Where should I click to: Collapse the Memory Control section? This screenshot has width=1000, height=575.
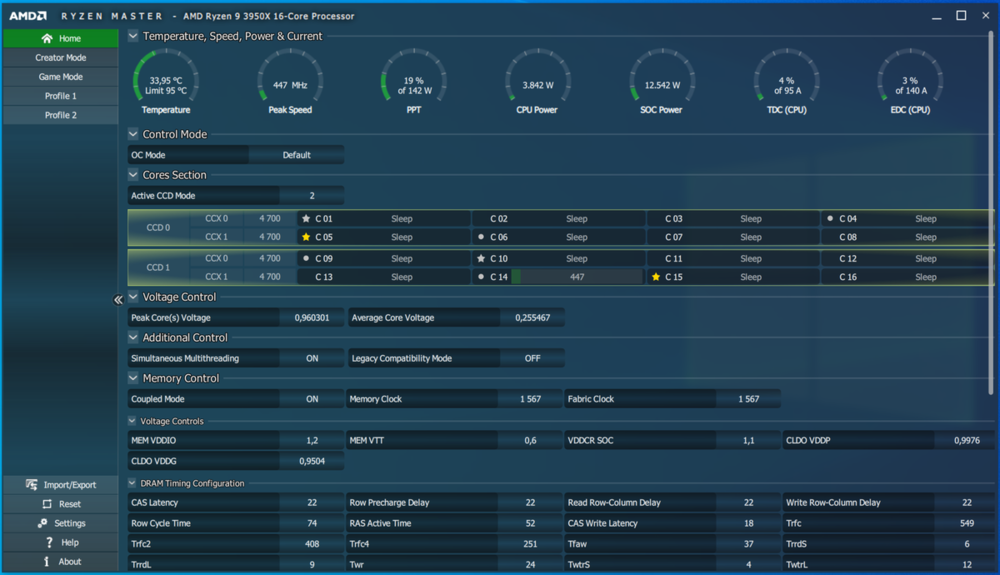133,378
